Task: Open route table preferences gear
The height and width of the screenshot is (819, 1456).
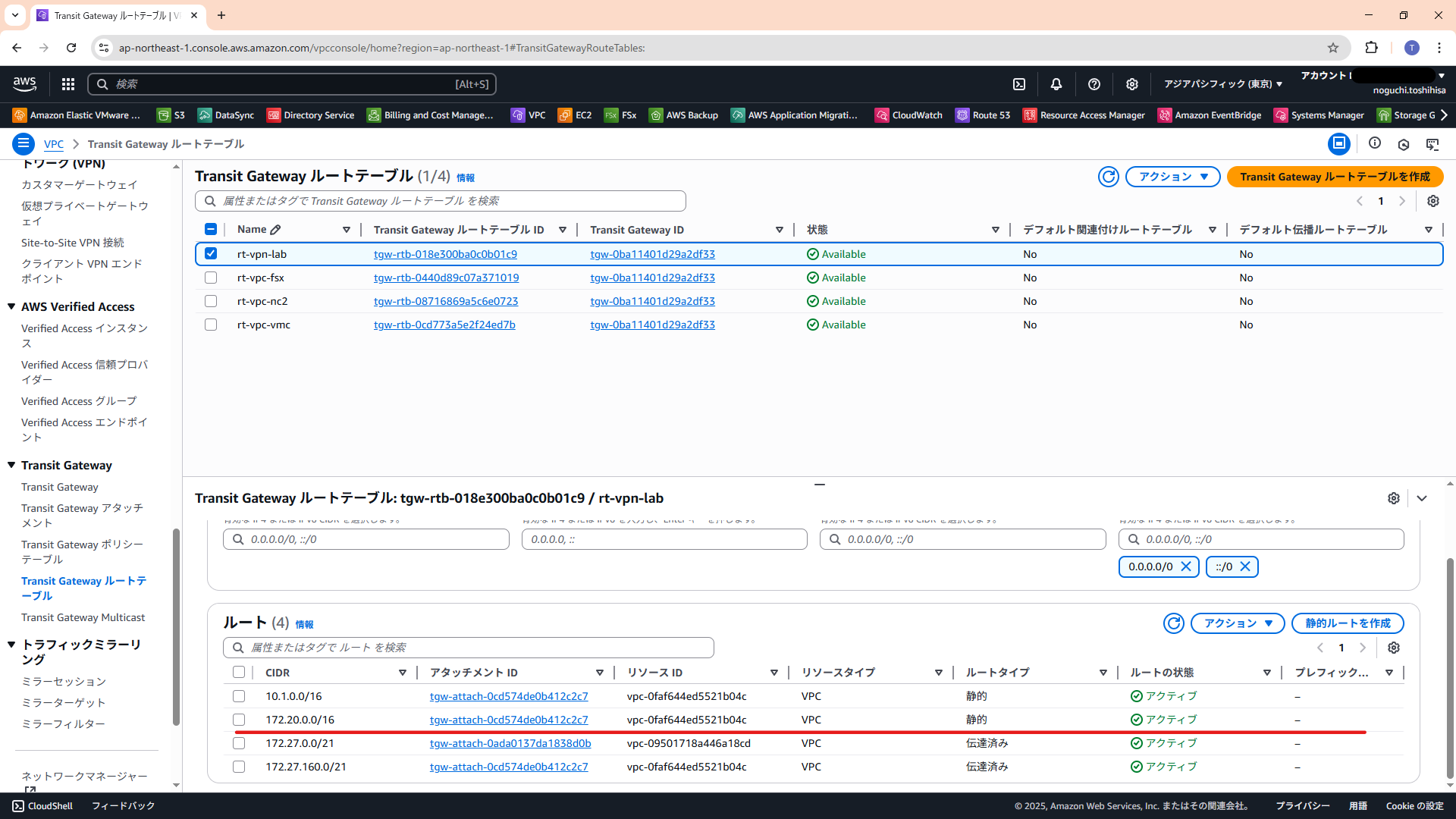Action: click(1432, 201)
